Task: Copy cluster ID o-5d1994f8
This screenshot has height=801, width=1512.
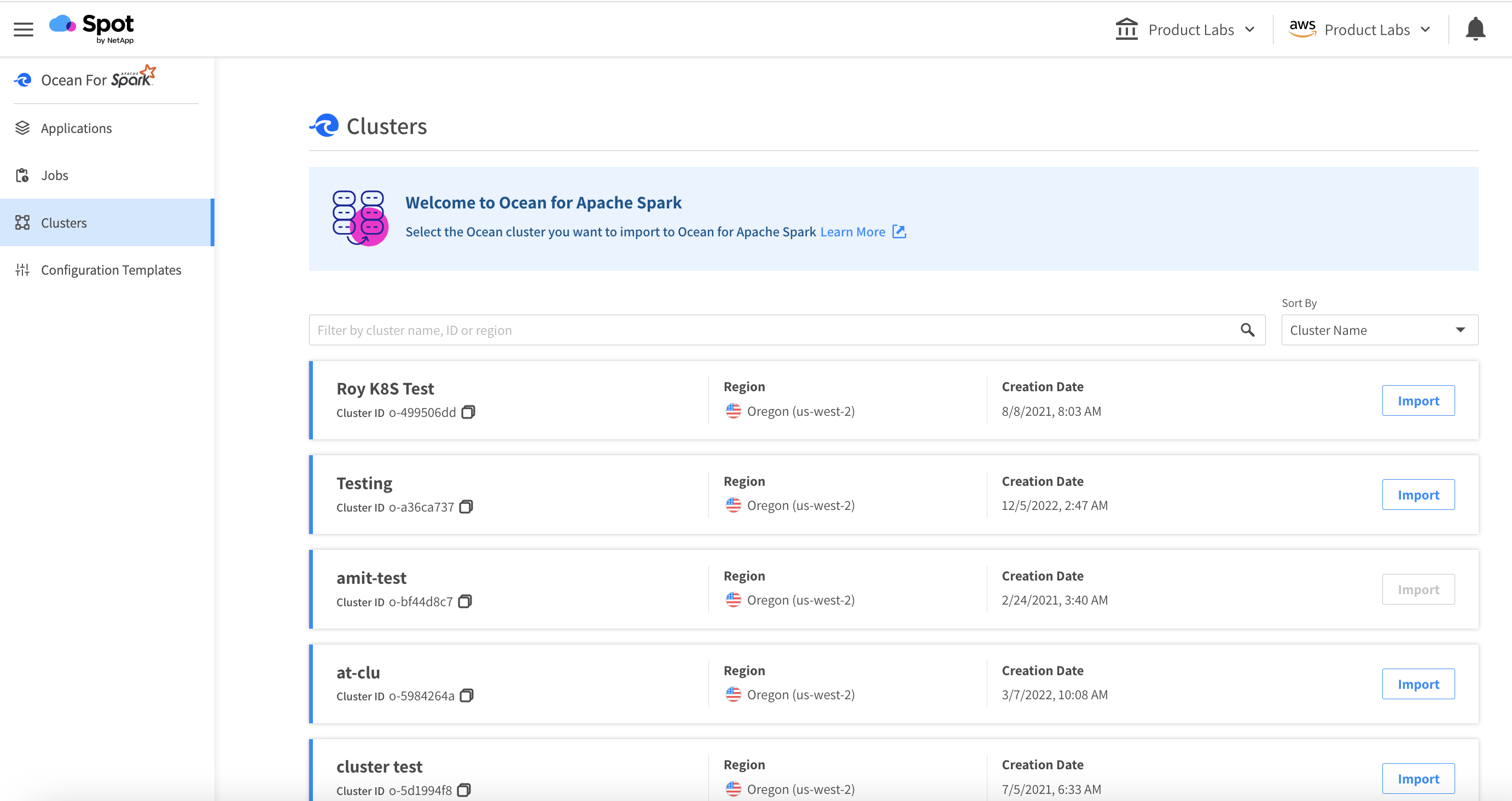Action: pos(464,791)
